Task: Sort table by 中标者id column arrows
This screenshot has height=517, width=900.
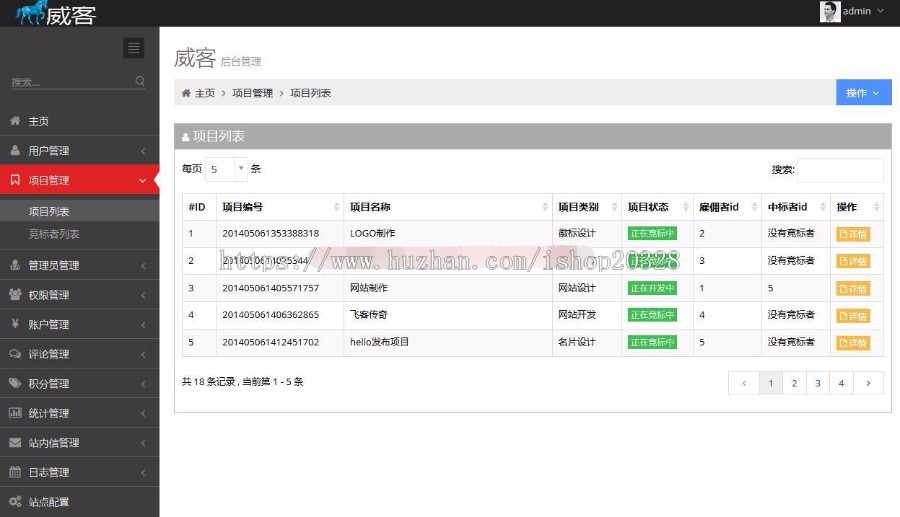Action: [823, 207]
